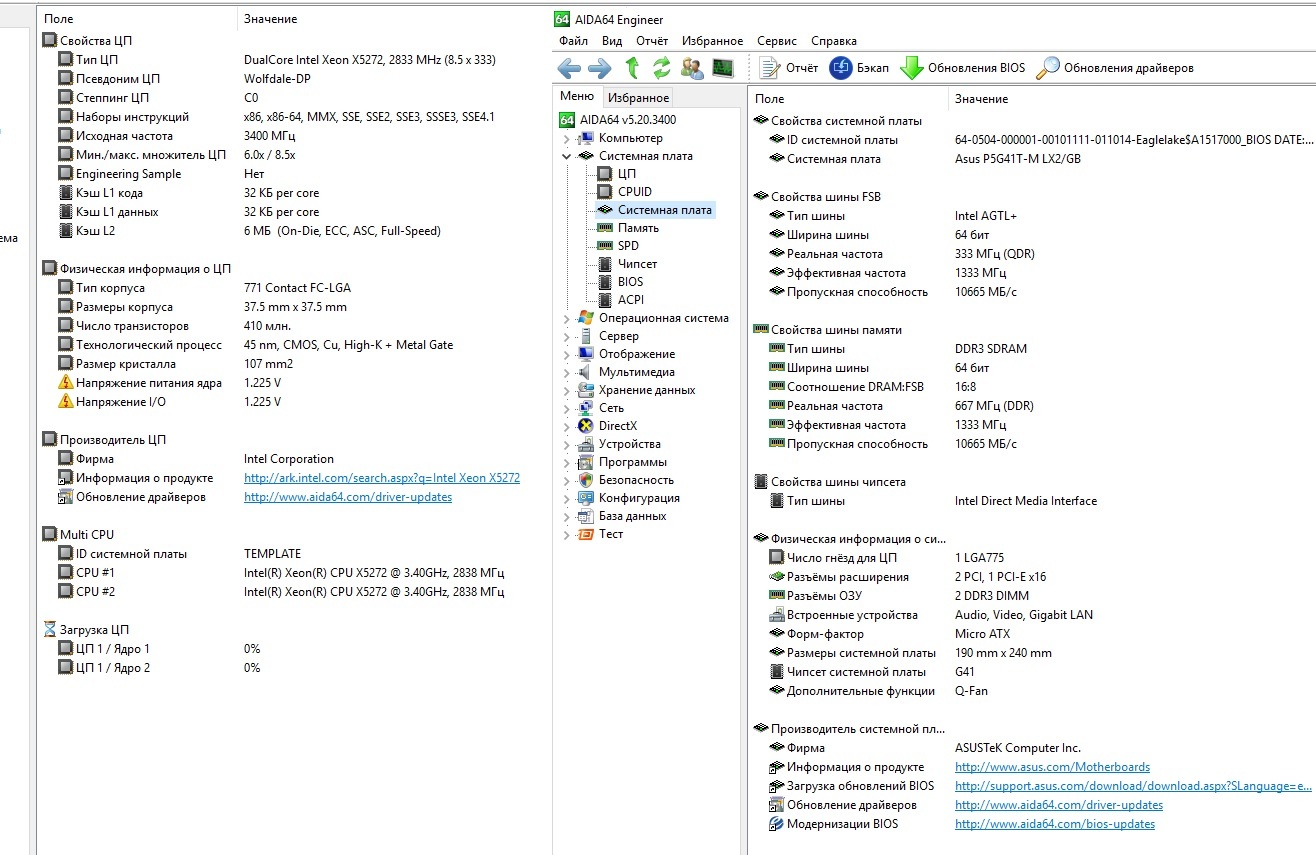Open the aida64.com/bios-updates link

click(x=1055, y=824)
